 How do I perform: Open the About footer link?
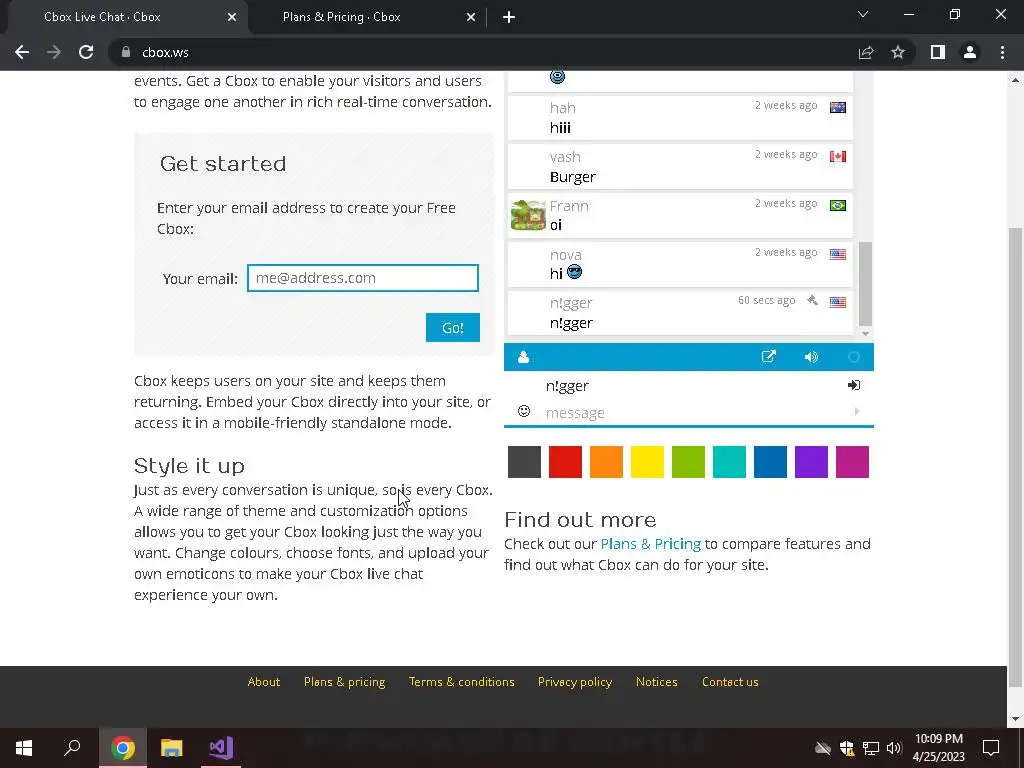[264, 682]
